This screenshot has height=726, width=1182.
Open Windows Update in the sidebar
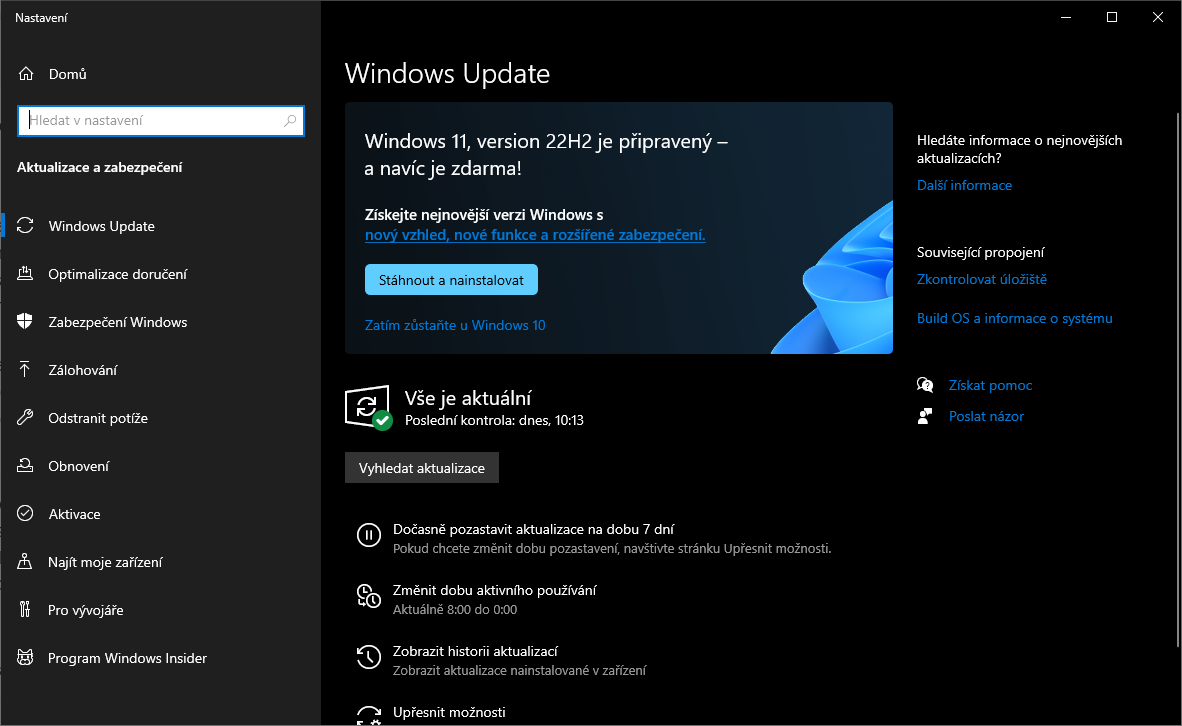coord(161,226)
